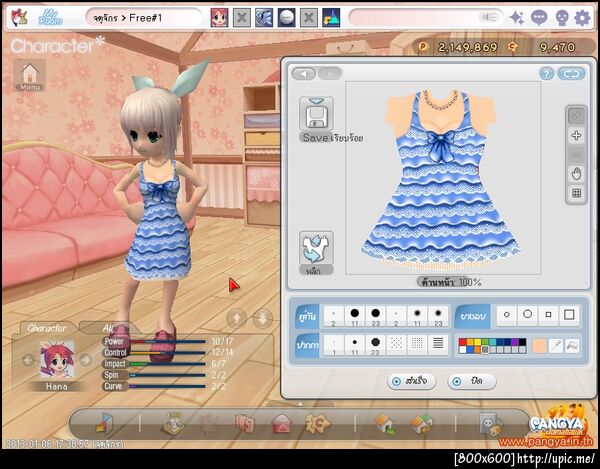Select soft brush size 11
The width and height of the screenshot is (600, 469).
(x=417, y=316)
